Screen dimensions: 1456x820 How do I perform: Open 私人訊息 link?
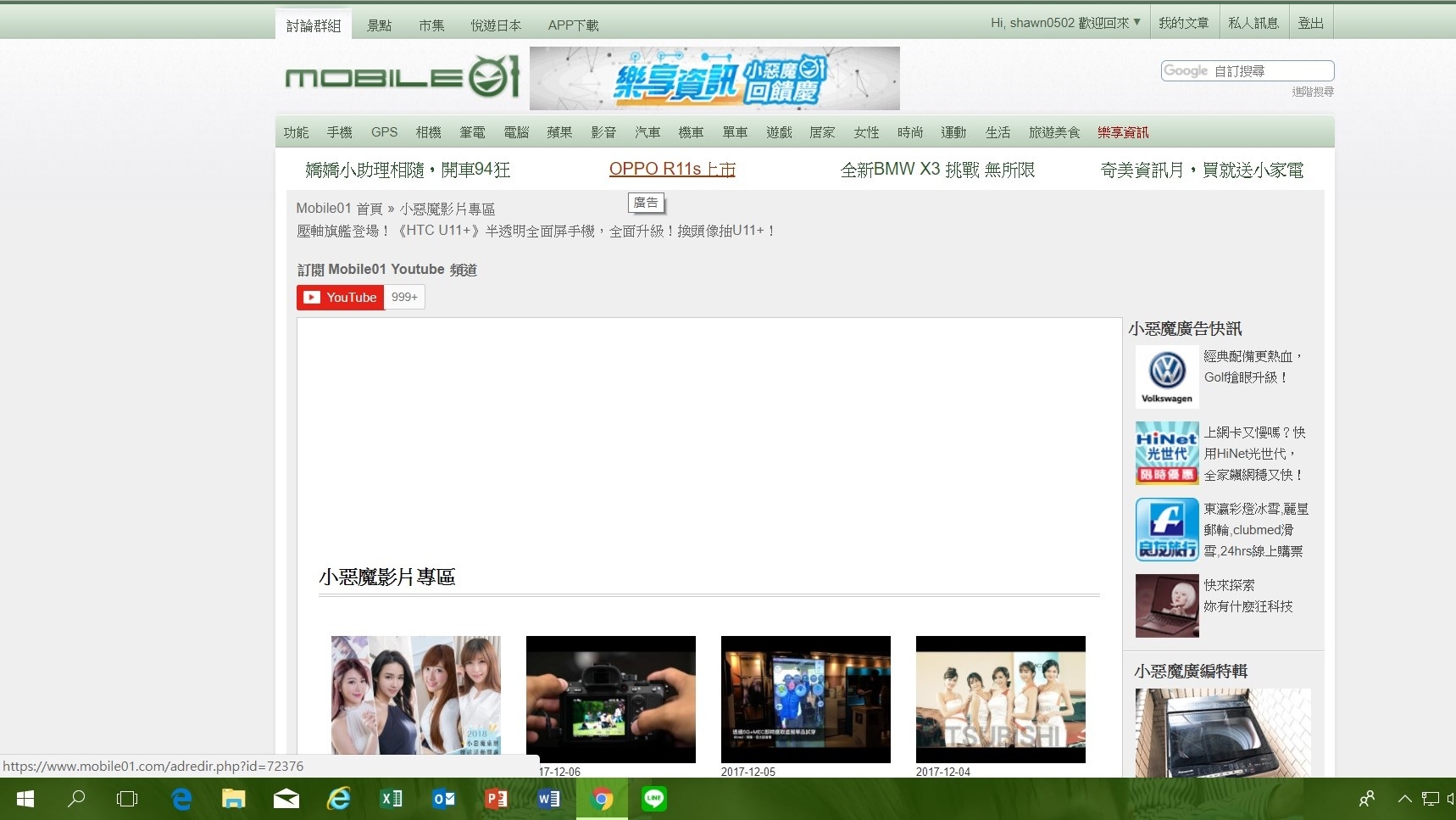click(x=1253, y=23)
